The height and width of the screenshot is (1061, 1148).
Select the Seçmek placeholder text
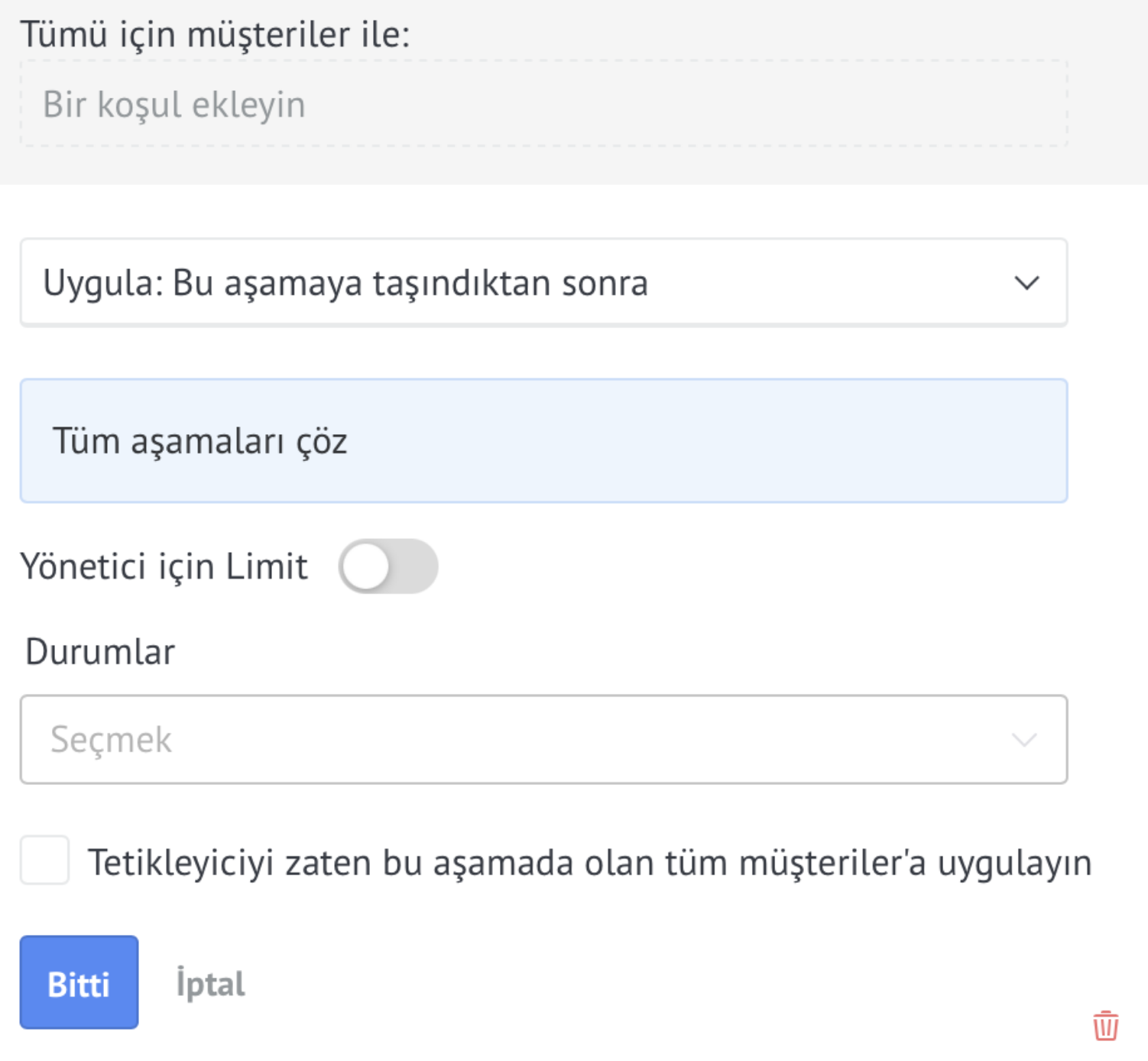[111, 739]
